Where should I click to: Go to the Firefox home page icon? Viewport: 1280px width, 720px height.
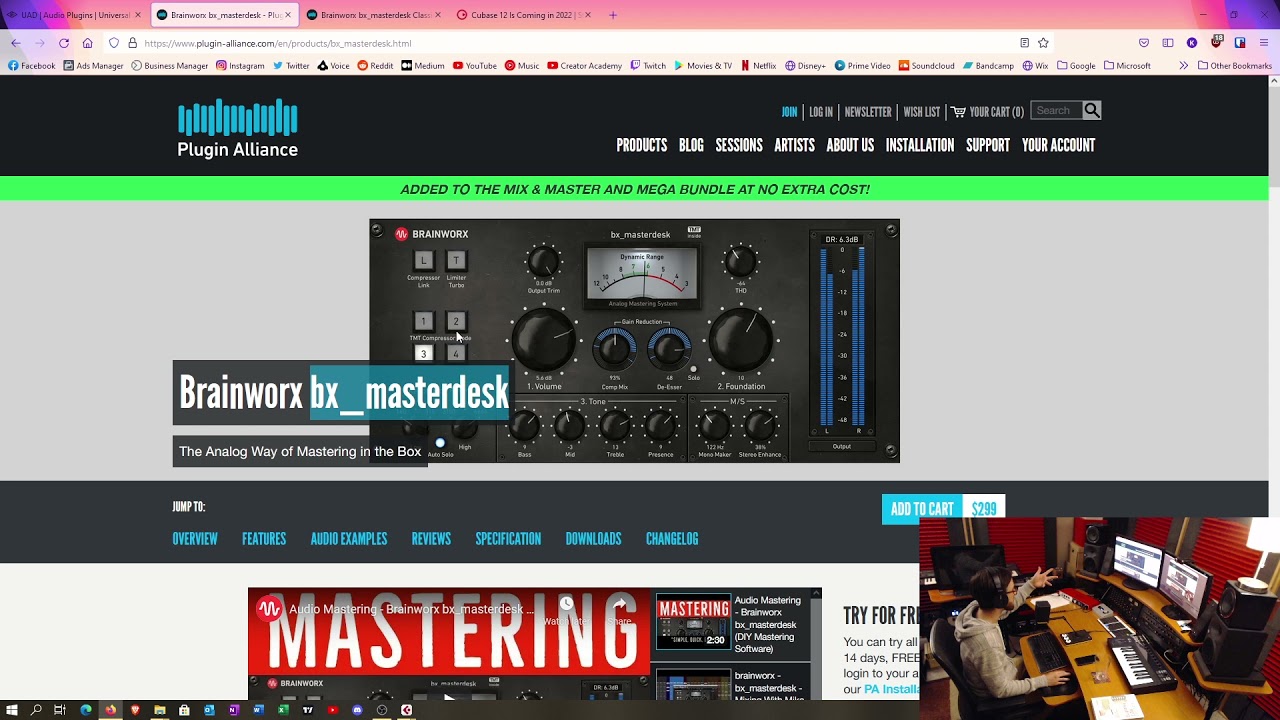pyautogui.click(x=88, y=43)
